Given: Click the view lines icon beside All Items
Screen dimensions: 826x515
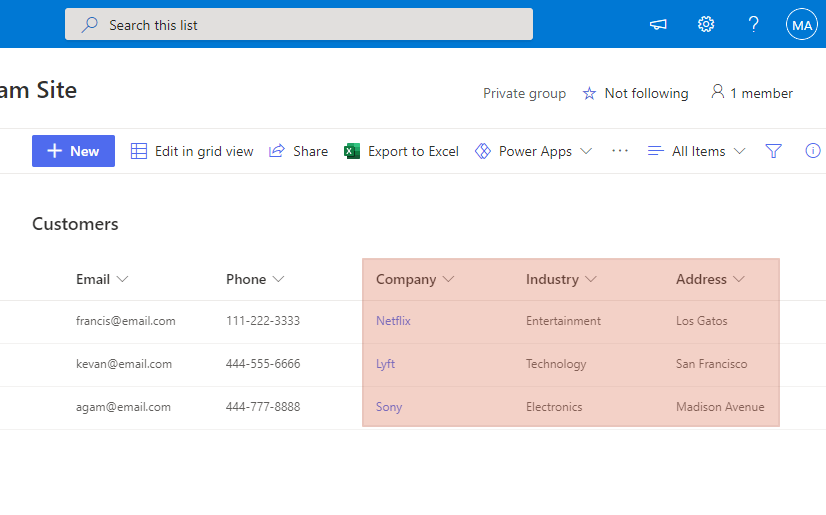Looking at the screenshot, I should (x=655, y=151).
